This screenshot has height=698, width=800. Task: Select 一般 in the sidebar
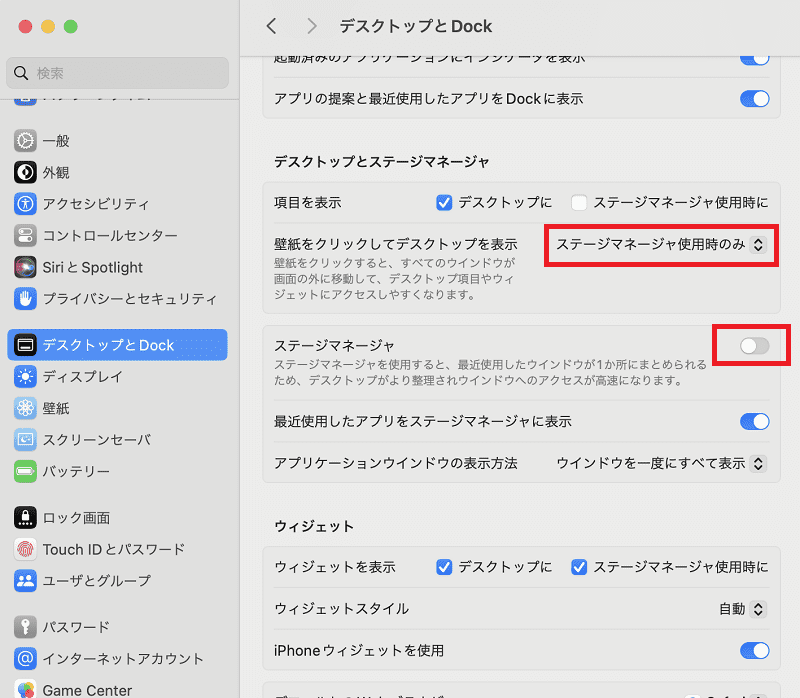click(x=117, y=141)
